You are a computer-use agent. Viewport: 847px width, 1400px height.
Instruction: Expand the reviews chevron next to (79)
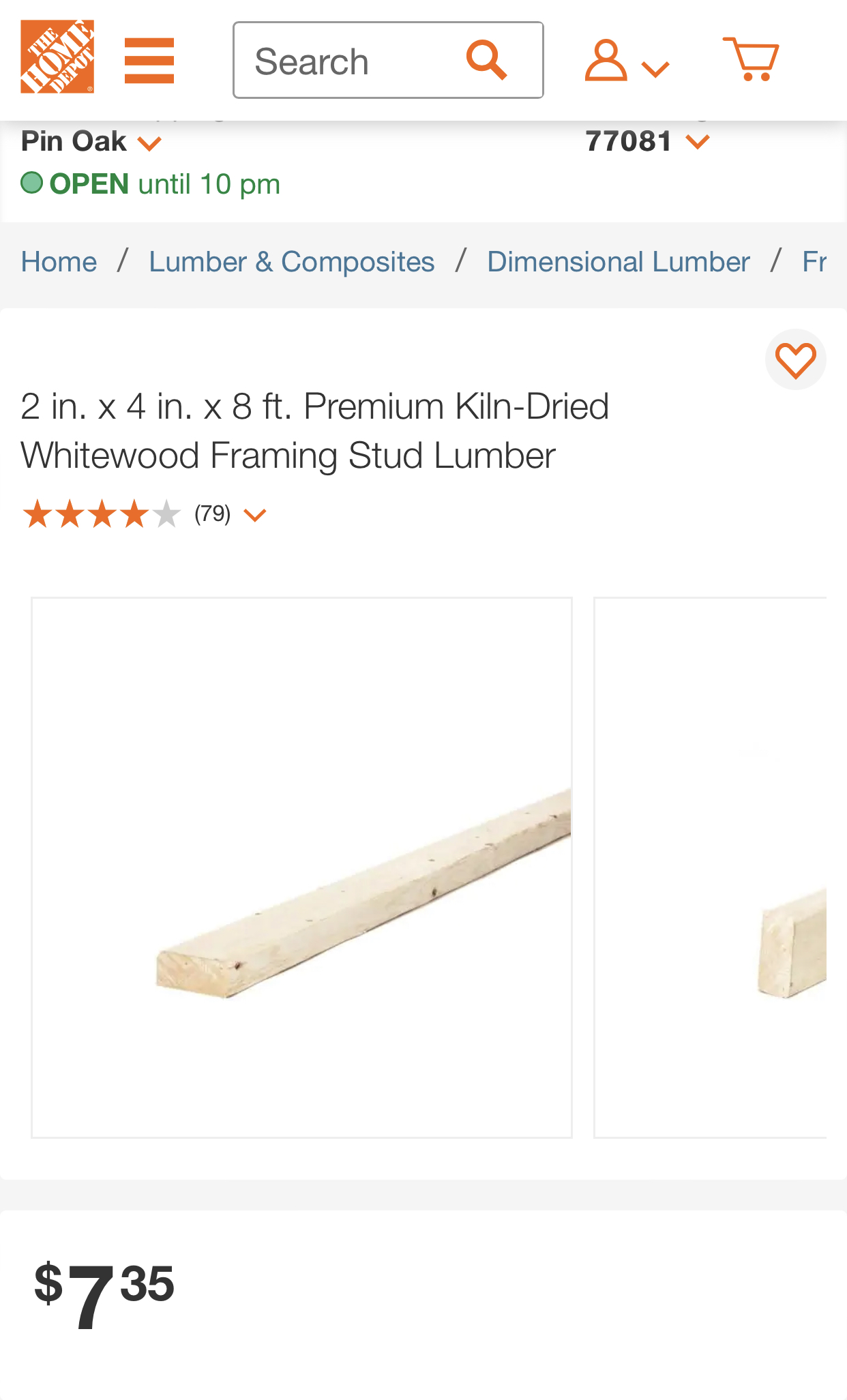point(254,515)
